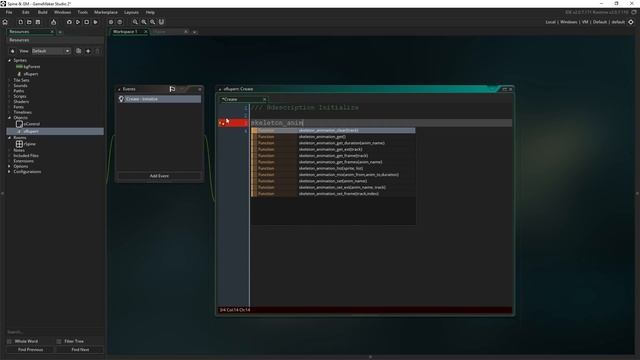Expand the Options folder

pos(9,167)
